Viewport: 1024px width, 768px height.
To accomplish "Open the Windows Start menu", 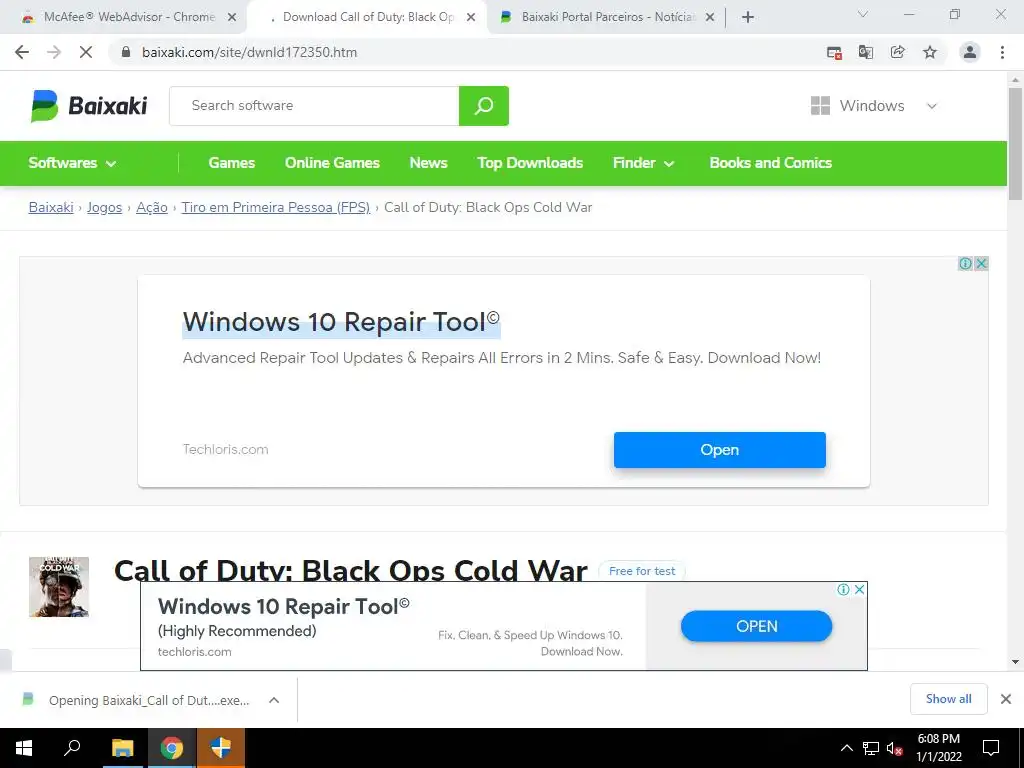I will click(24, 748).
